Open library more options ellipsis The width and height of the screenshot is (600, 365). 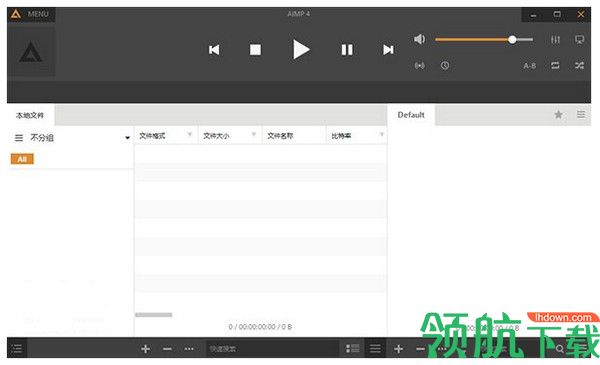189,349
